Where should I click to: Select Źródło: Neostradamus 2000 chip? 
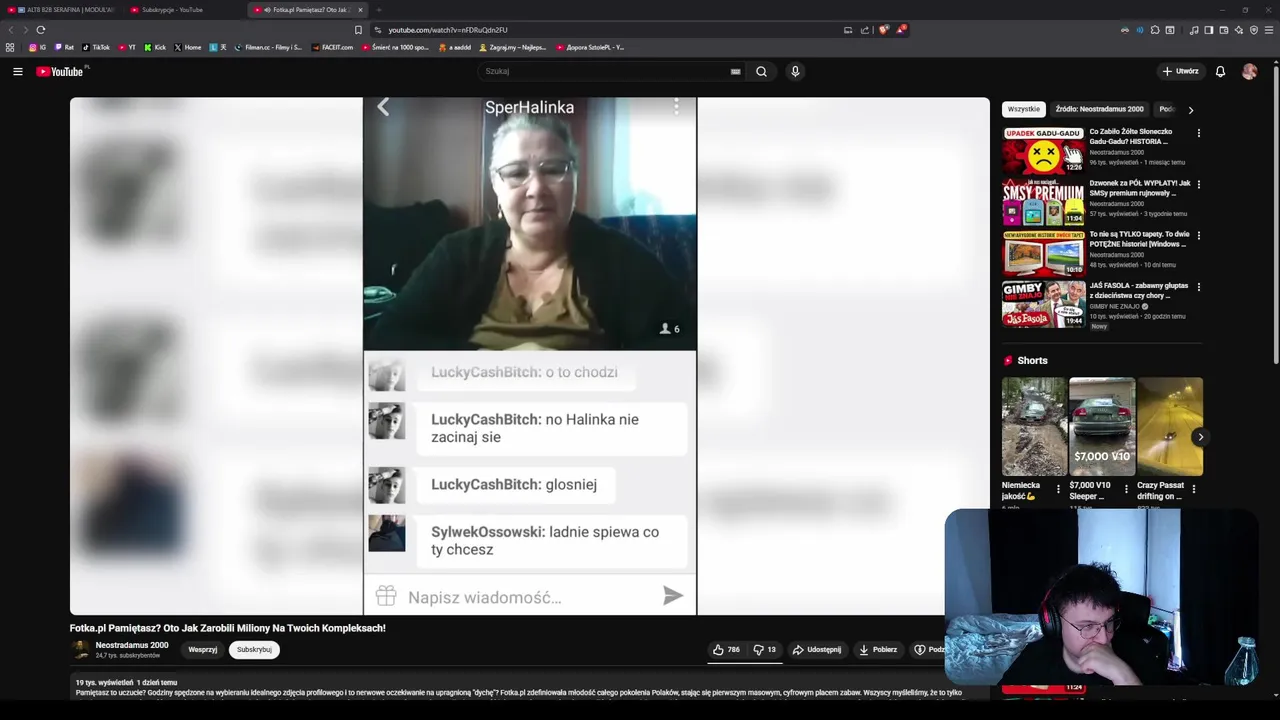pyautogui.click(x=1099, y=109)
